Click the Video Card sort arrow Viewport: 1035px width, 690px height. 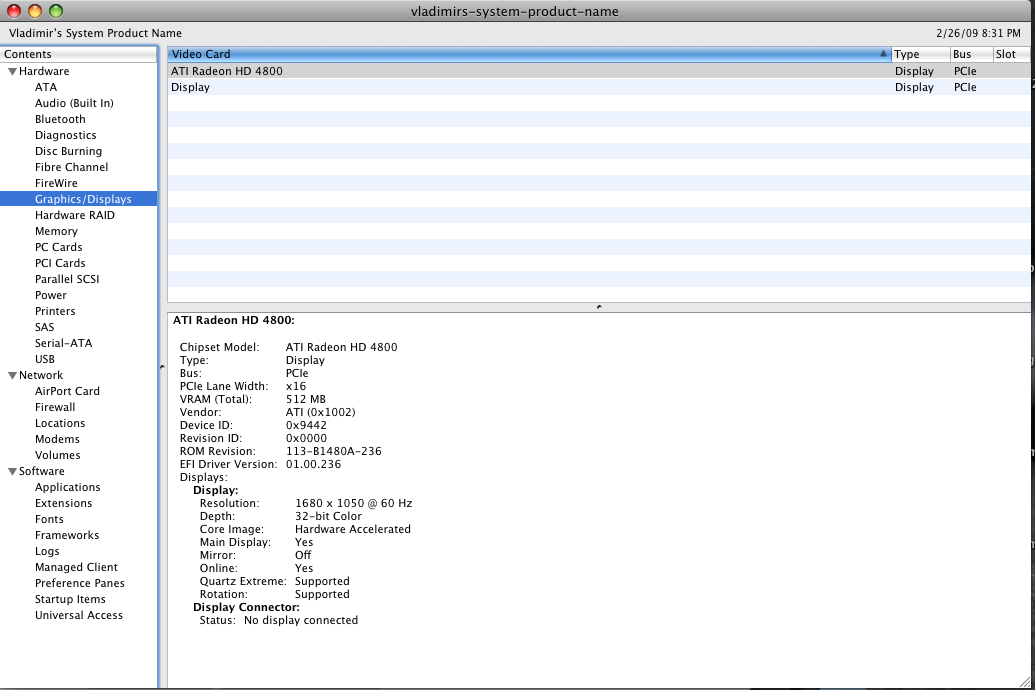[883, 54]
